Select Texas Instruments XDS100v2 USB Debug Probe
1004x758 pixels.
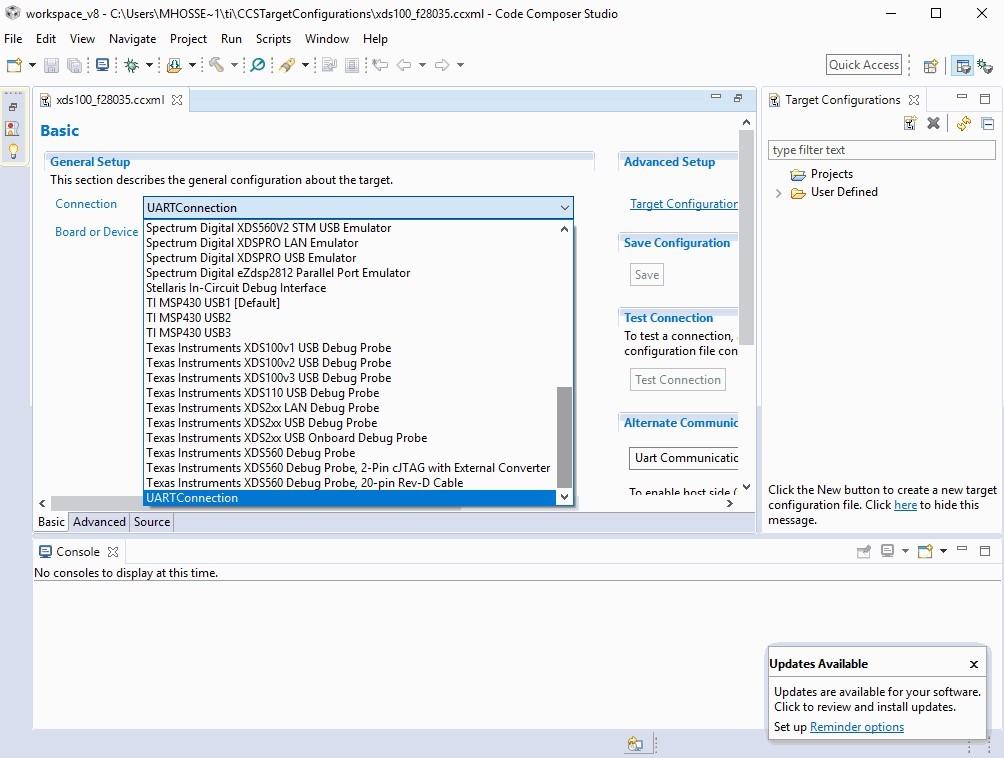[x=268, y=363]
